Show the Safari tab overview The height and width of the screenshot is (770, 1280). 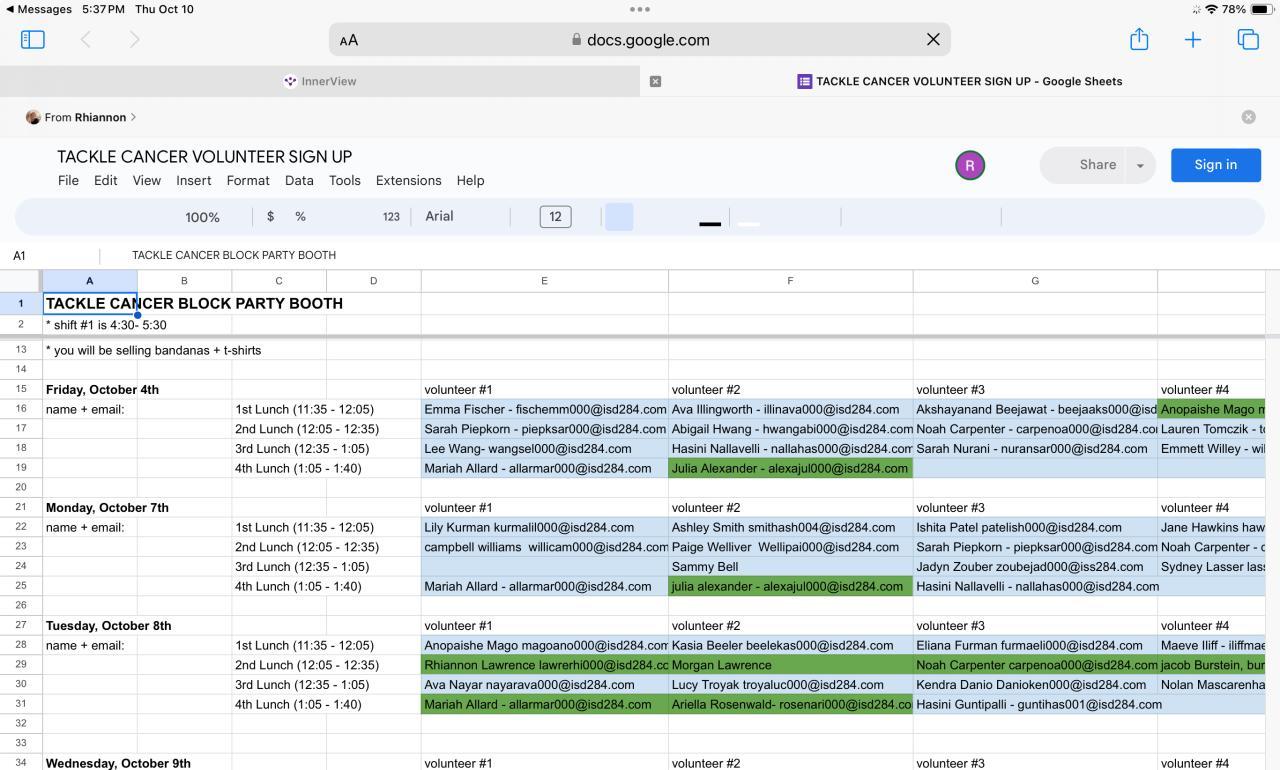coord(1248,39)
